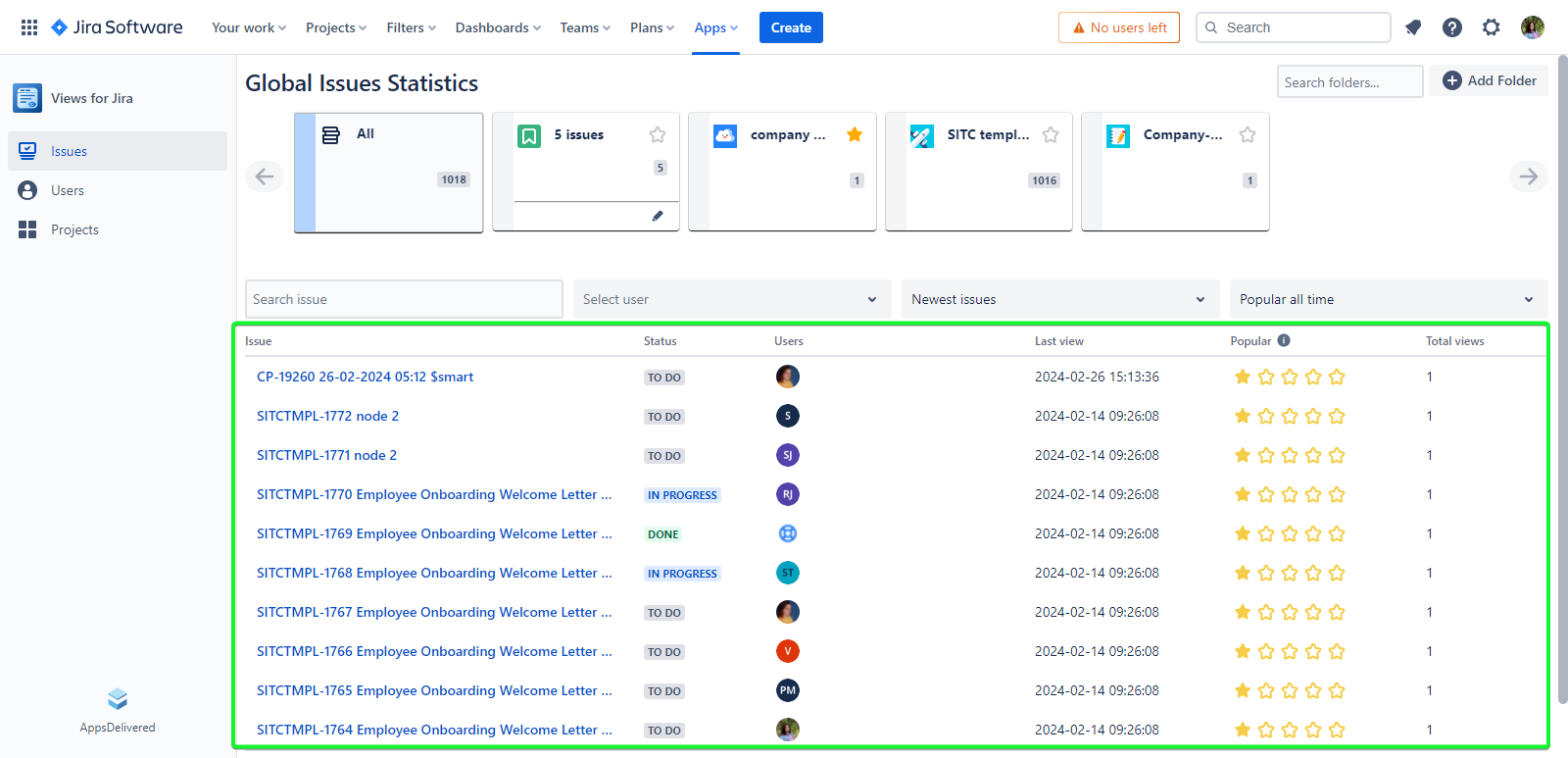Screen dimensions: 1568x758
Task: Open the app switcher grid icon
Action: click(29, 27)
